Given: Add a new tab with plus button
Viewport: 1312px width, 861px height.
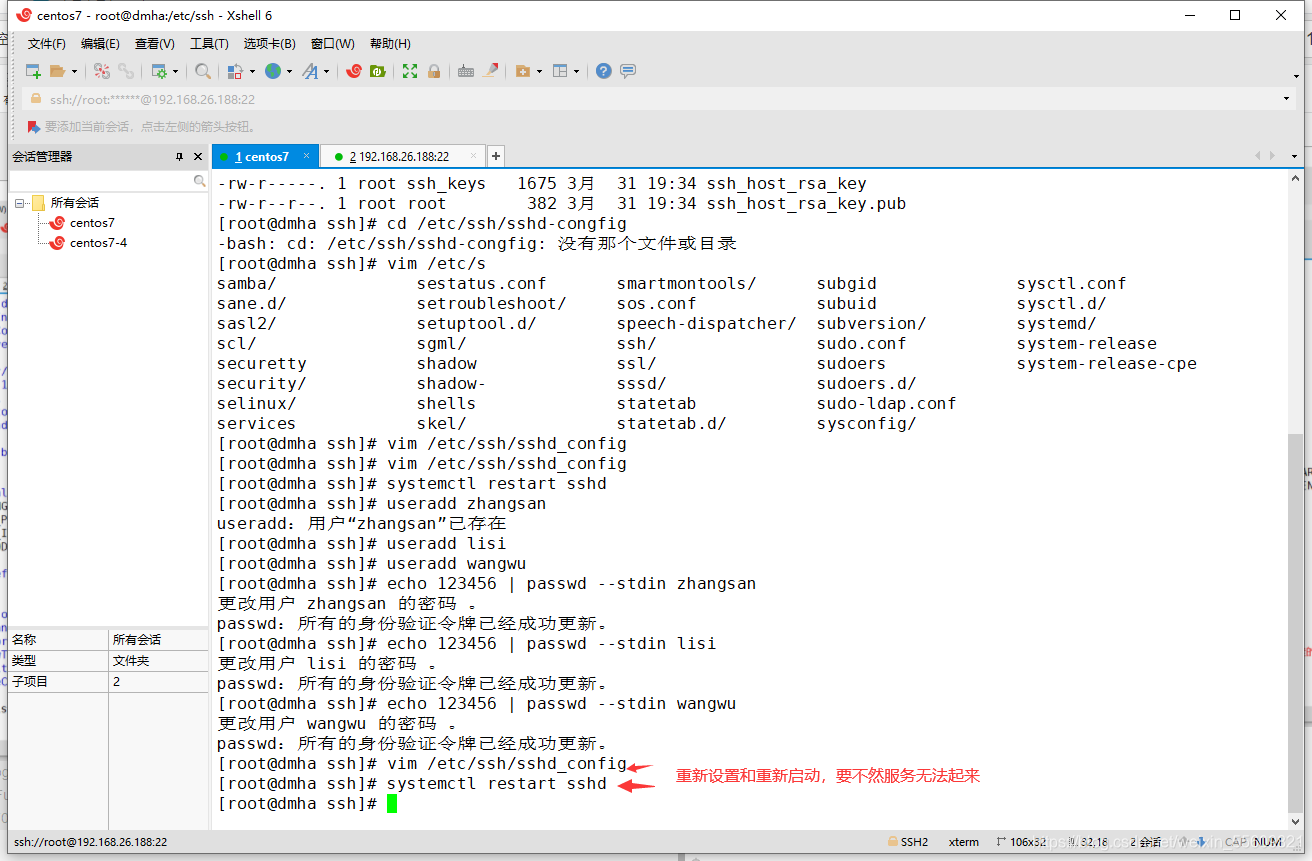Looking at the screenshot, I should [x=496, y=156].
